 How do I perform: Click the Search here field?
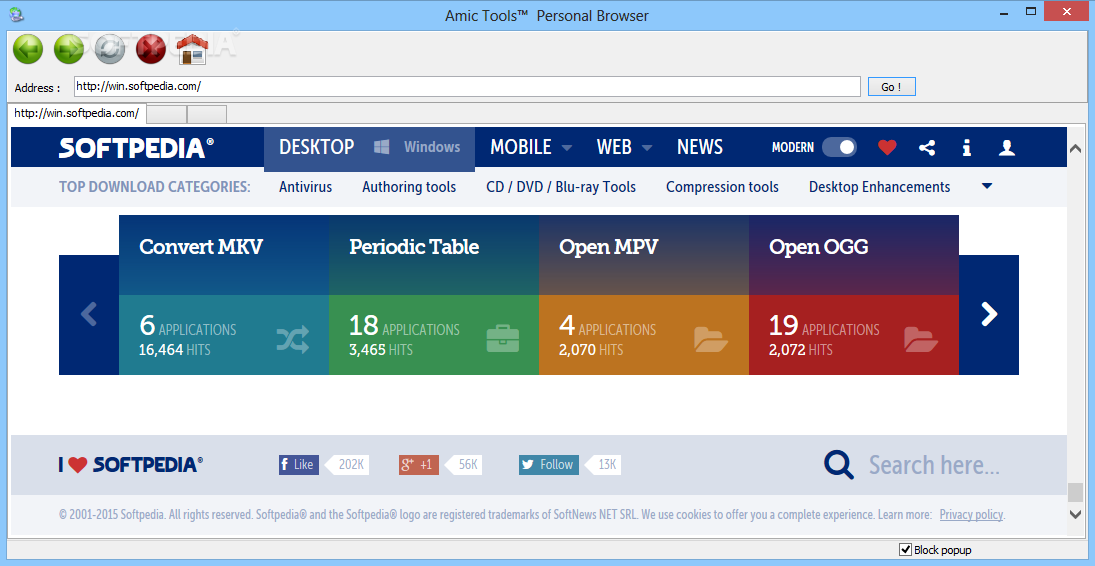coord(934,465)
